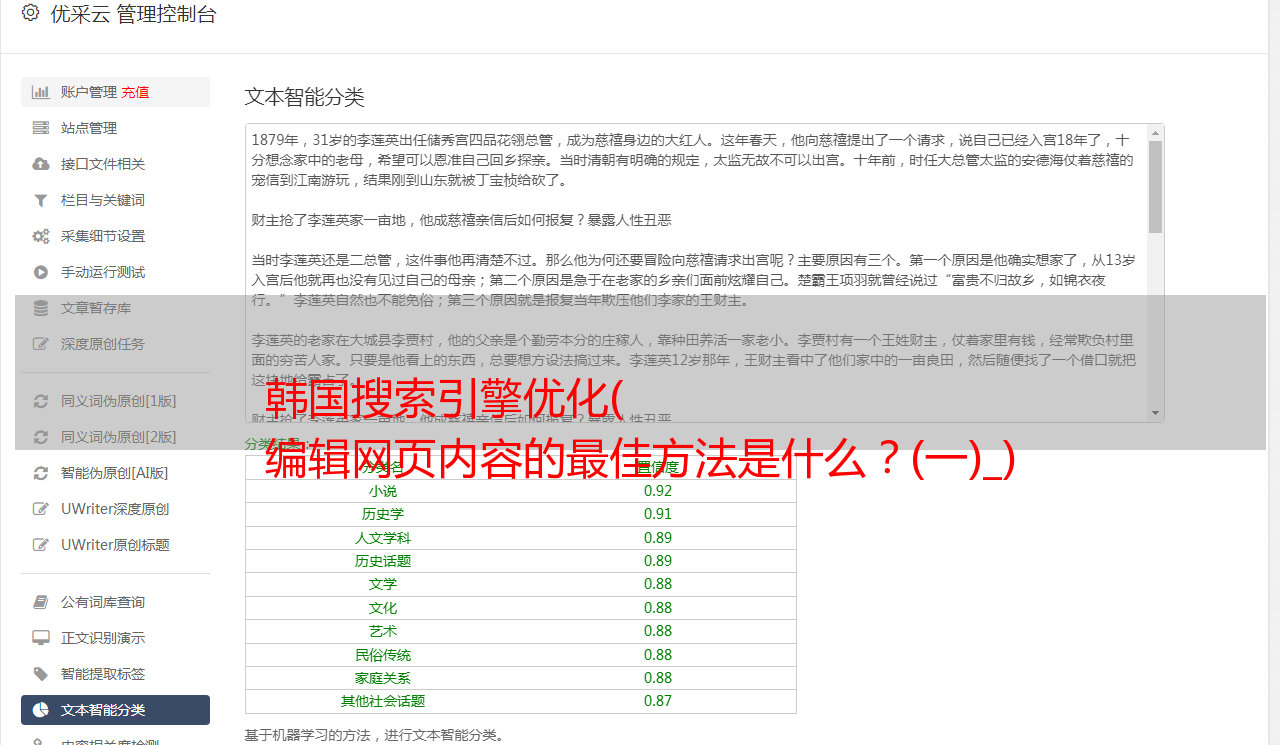Click the 家庭关系 category cell
This screenshot has width=1280, height=745.
tap(383, 678)
